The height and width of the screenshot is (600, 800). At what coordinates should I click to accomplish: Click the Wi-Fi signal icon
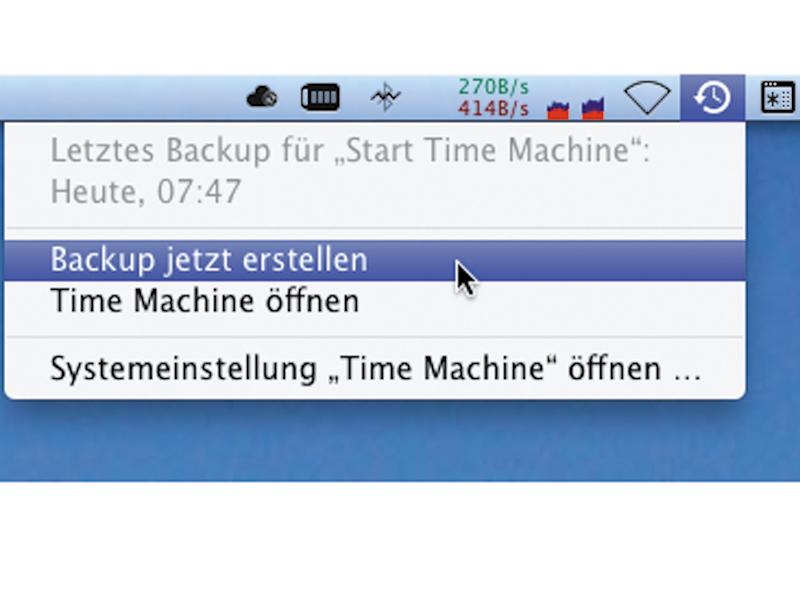(647, 97)
